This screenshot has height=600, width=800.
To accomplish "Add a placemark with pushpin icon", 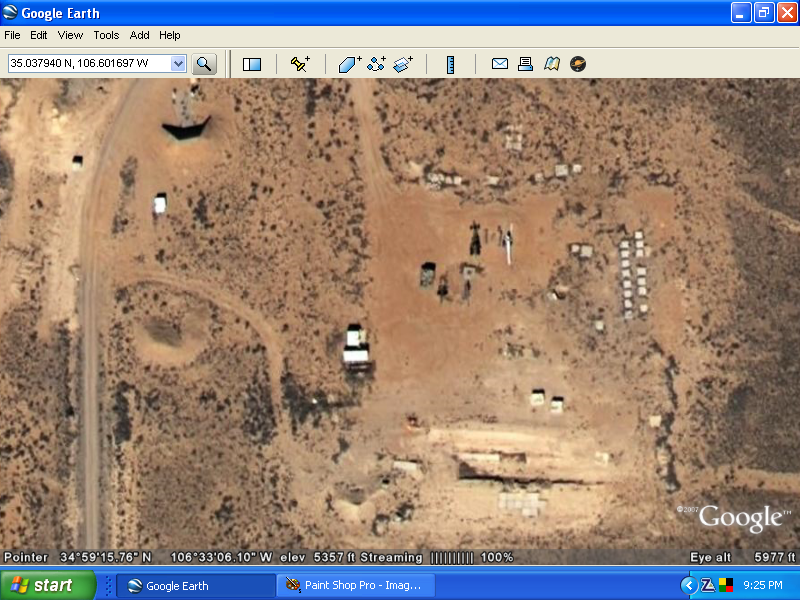I will pyautogui.click(x=300, y=64).
